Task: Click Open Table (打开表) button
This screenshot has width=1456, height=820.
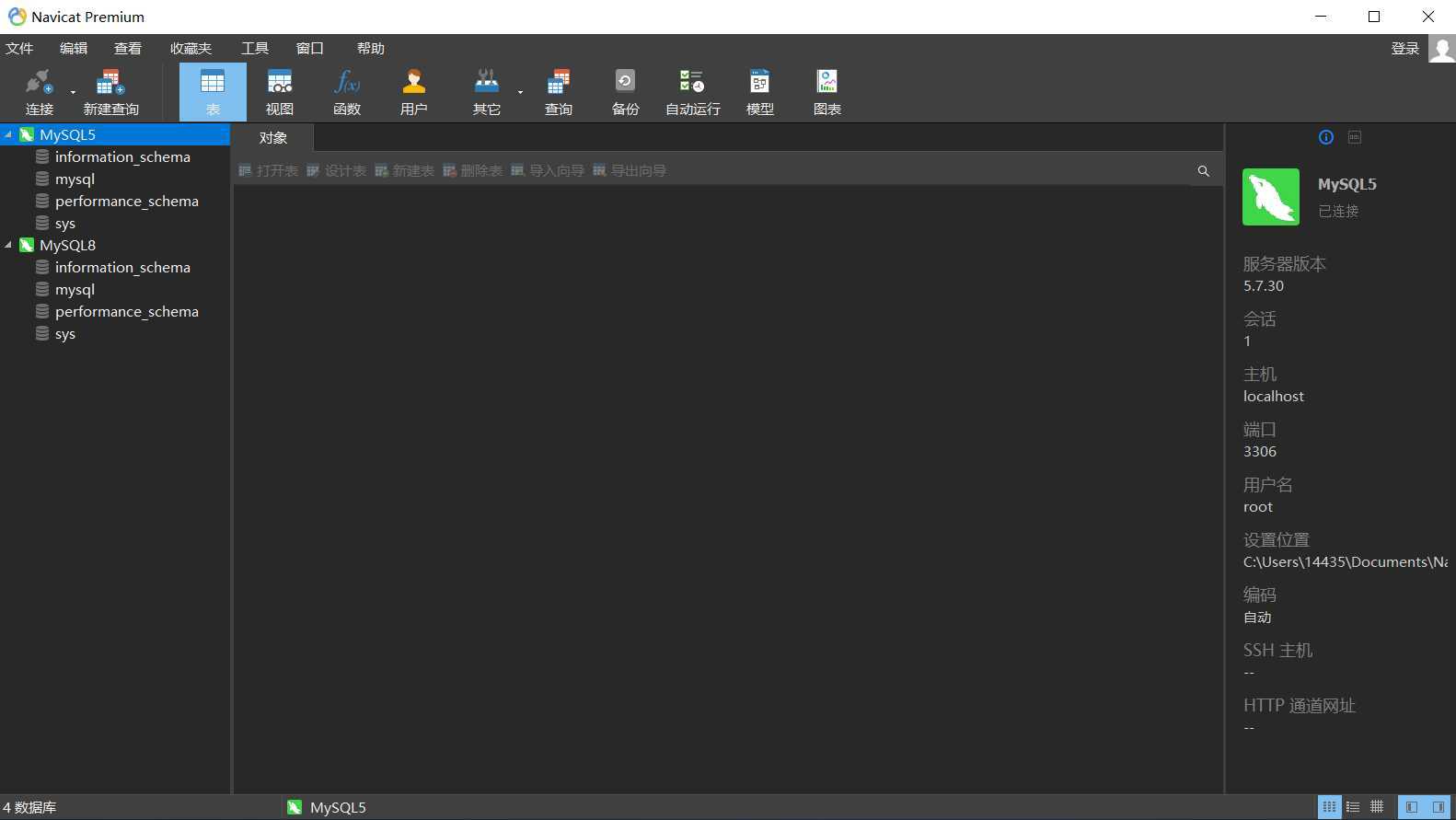Action: [x=268, y=170]
